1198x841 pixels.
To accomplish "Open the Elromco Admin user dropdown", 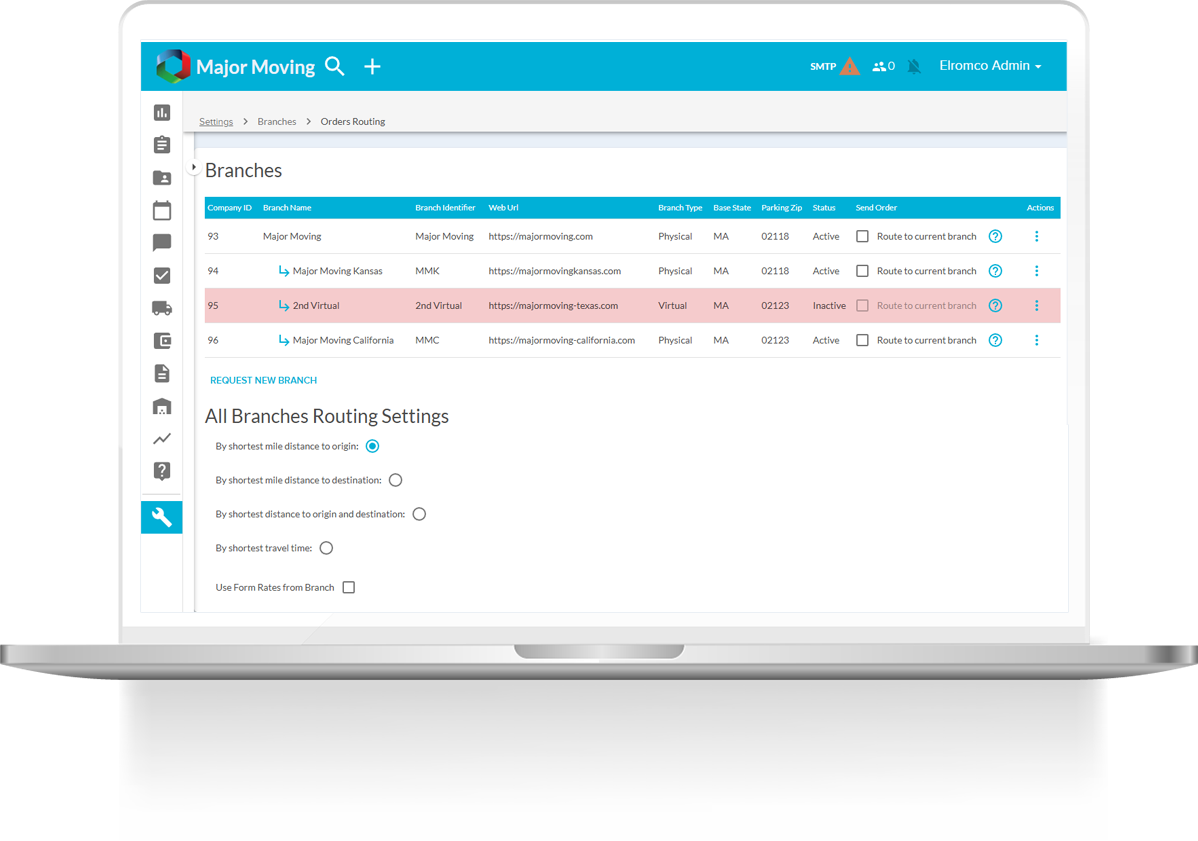I will pyautogui.click(x=990, y=66).
